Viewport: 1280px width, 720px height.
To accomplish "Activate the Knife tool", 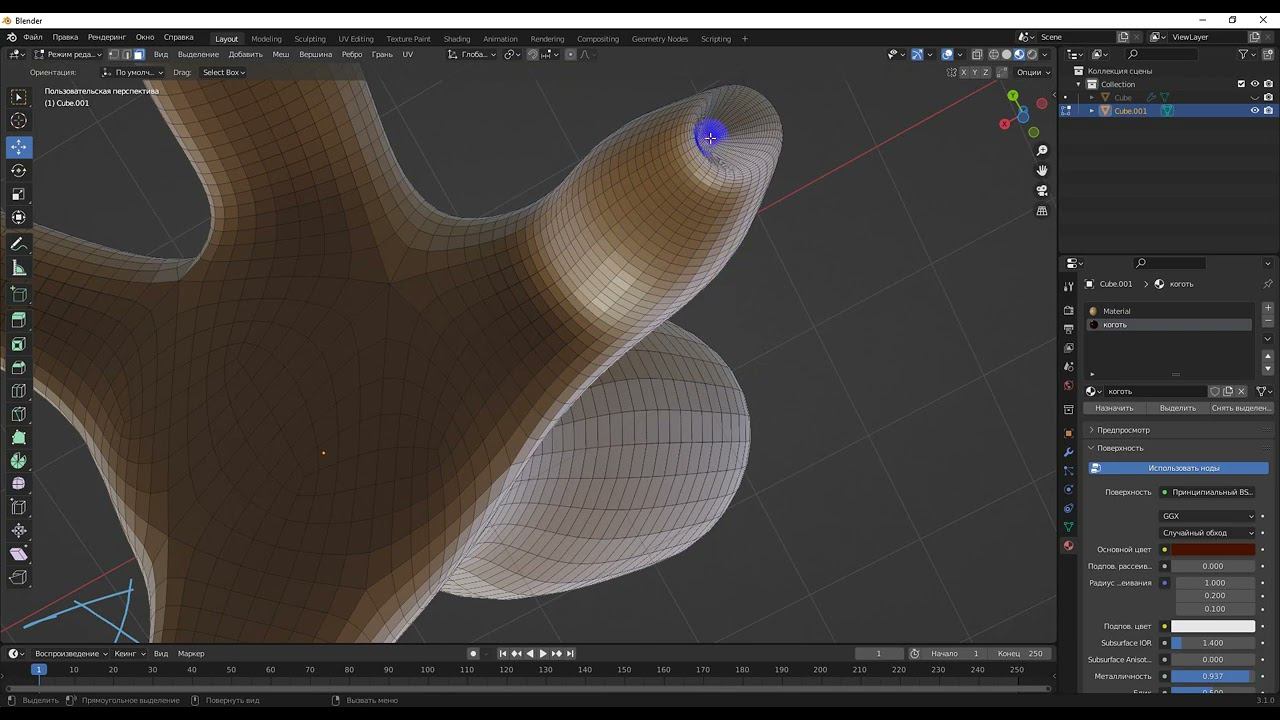I will [19, 414].
